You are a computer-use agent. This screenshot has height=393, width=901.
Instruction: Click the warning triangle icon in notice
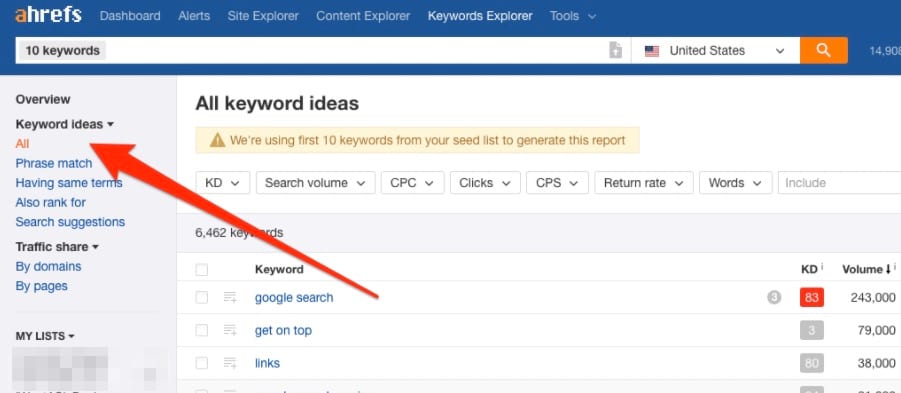click(x=217, y=140)
